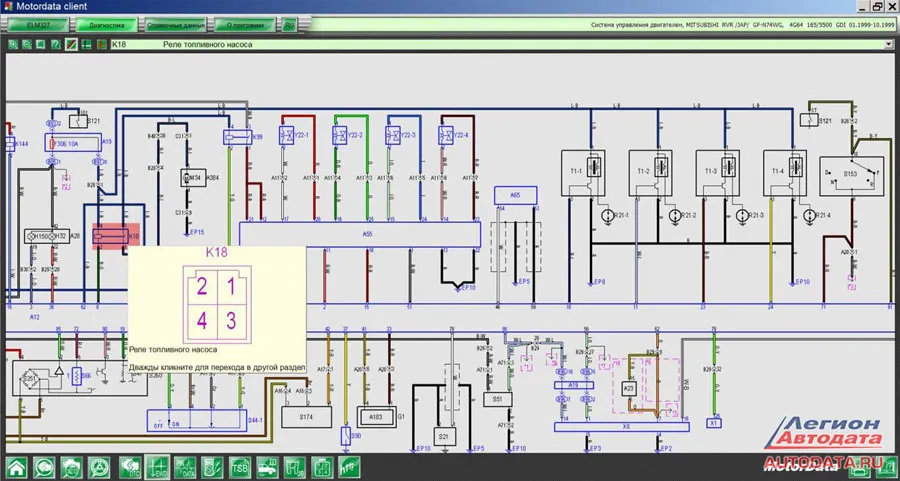Select injector Y22-3 on the diagram
The height and width of the screenshot is (481, 900).
coord(393,135)
